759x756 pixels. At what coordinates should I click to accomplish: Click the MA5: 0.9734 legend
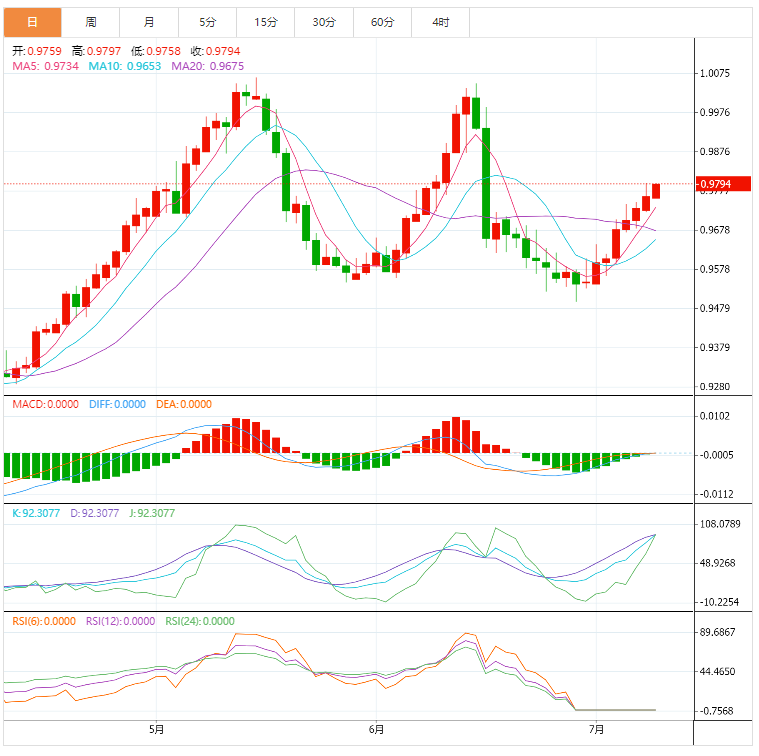pyautogui.click(x=46, y=66)
